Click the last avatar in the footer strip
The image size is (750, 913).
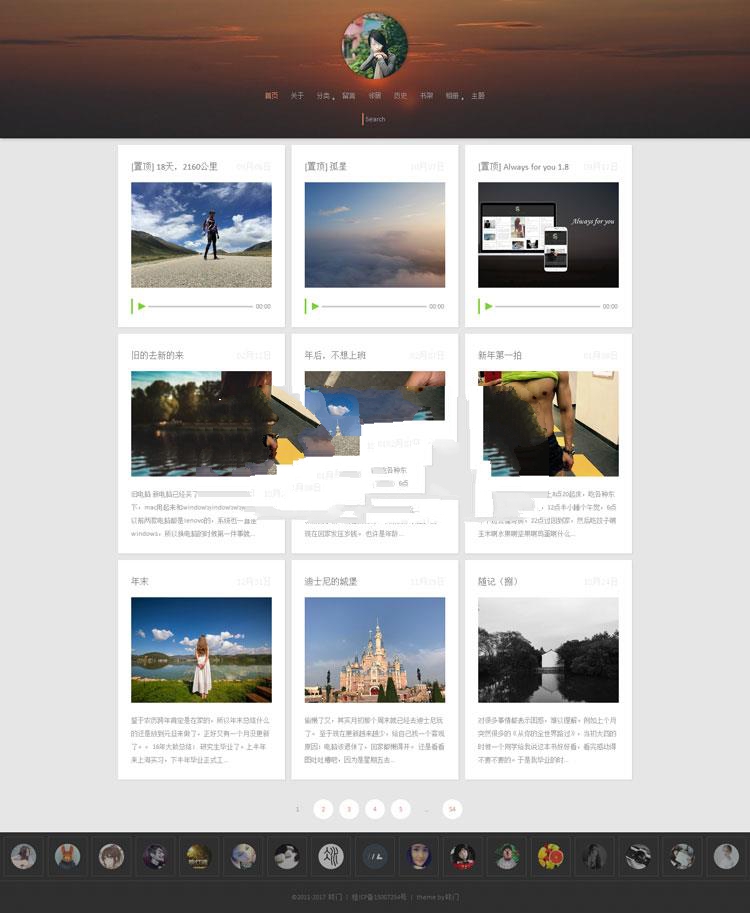point(726,856)
